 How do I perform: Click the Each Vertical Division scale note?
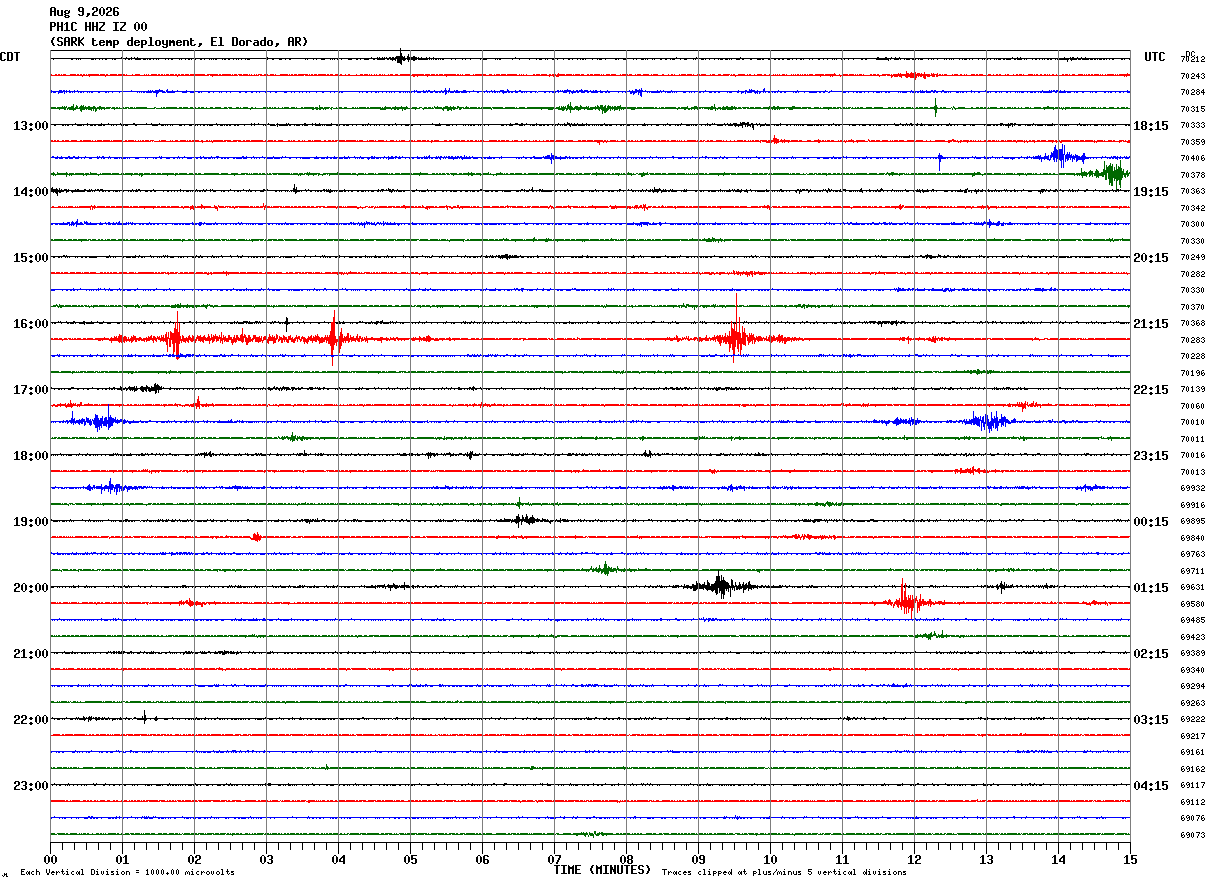[x=127, y=873]
